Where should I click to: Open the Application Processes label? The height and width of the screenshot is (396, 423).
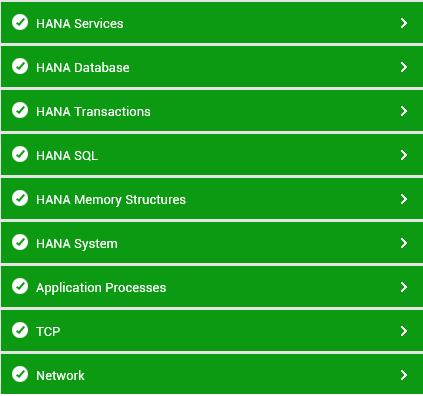pyautogui.click(x=101, y=288)
